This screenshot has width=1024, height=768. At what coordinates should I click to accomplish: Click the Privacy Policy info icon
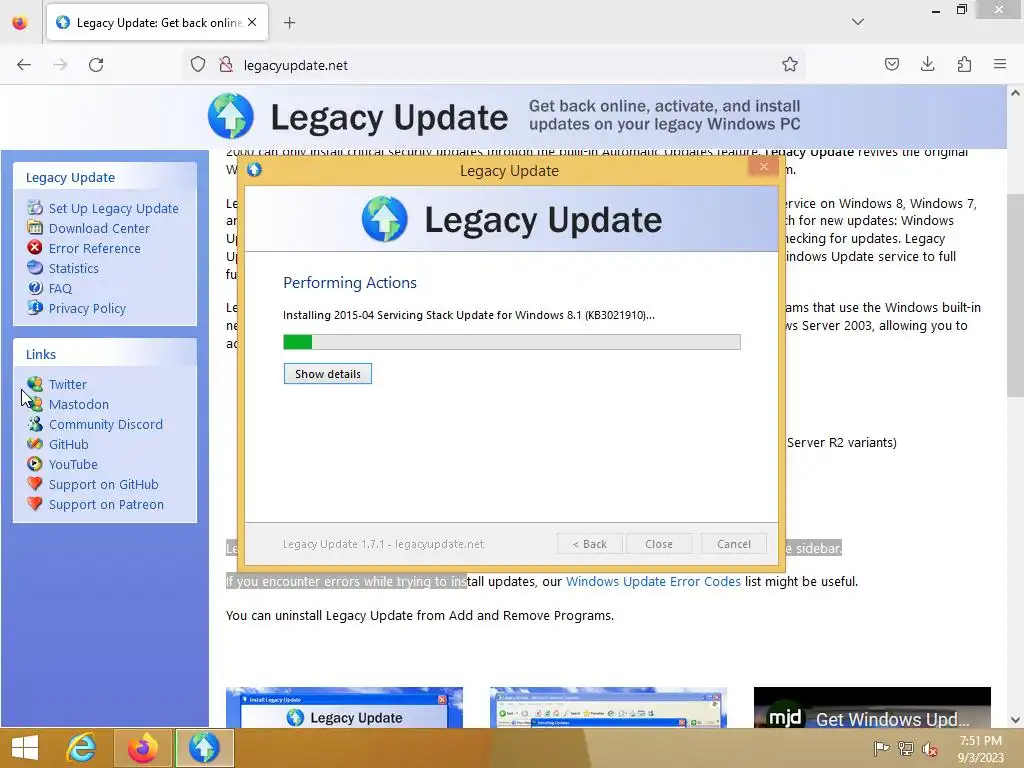(x=35, y=308)
